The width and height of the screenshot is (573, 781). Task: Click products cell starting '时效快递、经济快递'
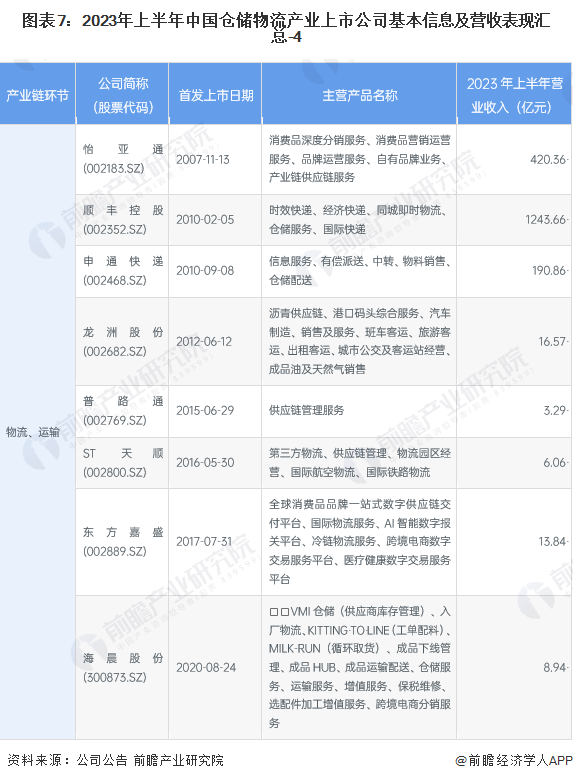click(359, 220)
